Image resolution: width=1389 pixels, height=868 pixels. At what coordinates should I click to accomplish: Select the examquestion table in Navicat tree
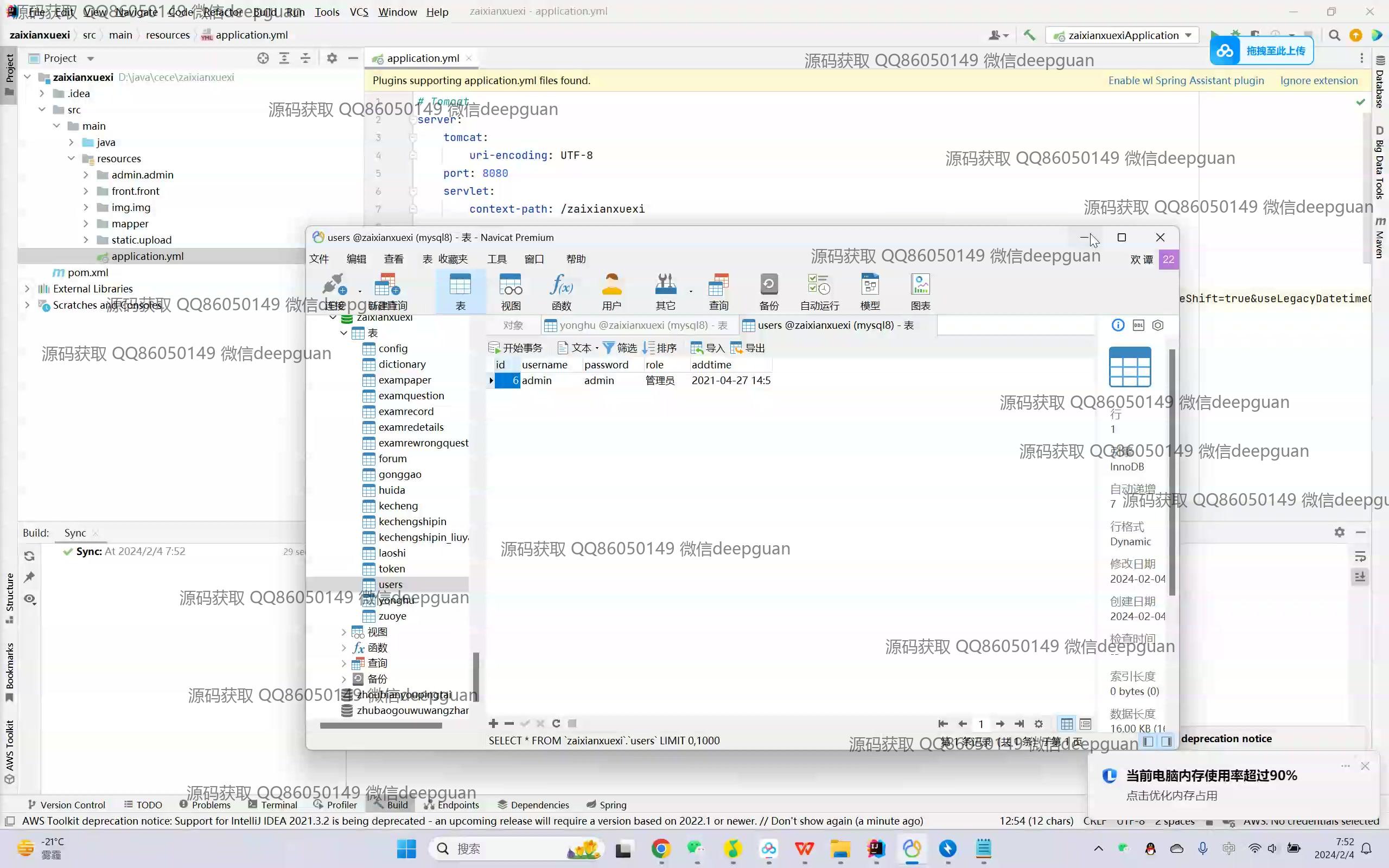(x=411, y=395)
